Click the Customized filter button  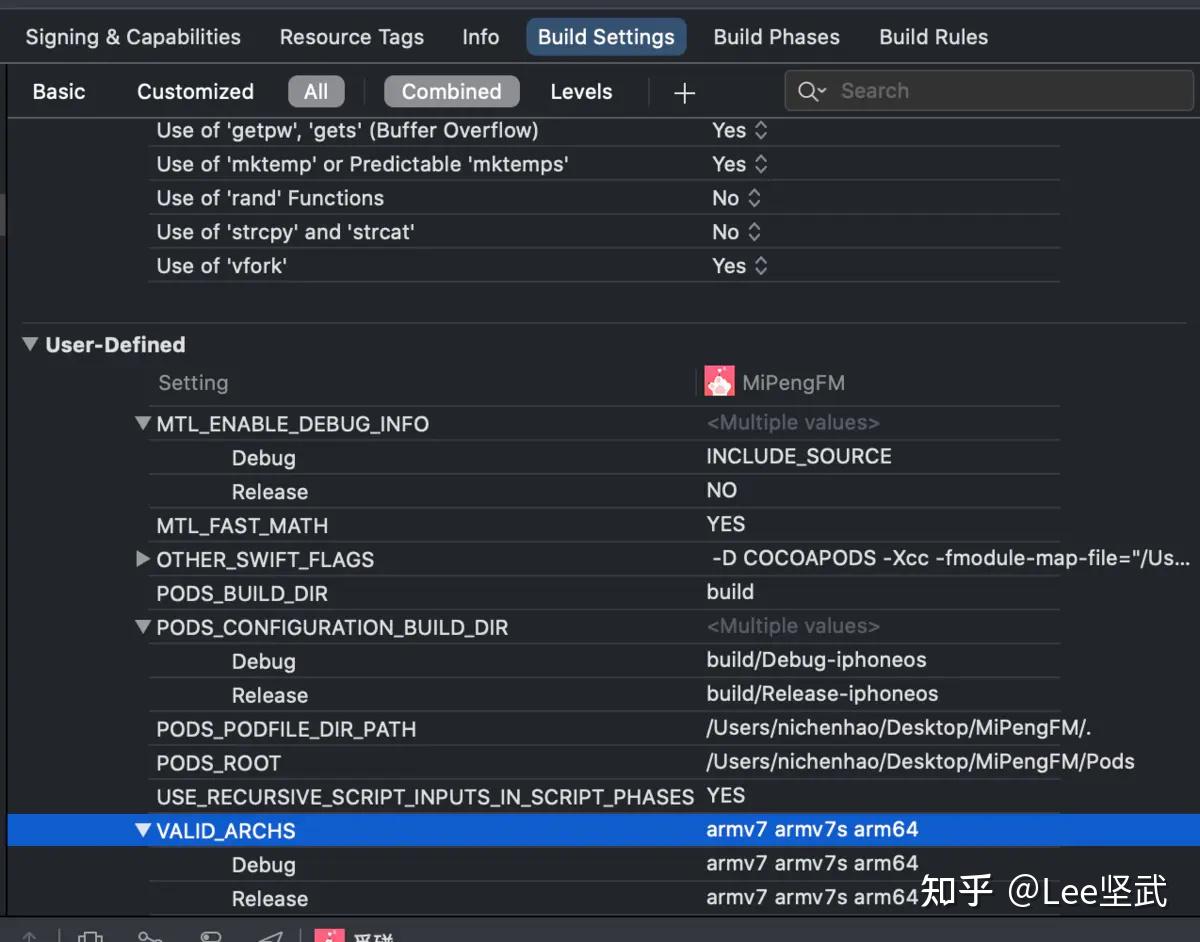pos(195,91)
